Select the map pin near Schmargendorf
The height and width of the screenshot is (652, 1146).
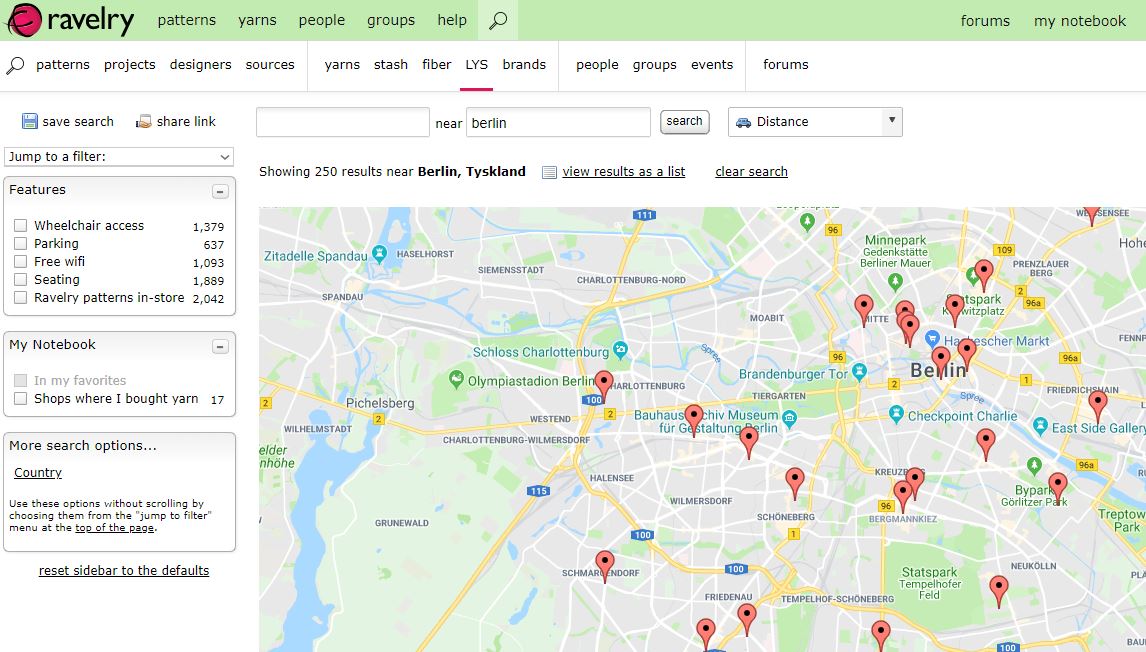604,564
